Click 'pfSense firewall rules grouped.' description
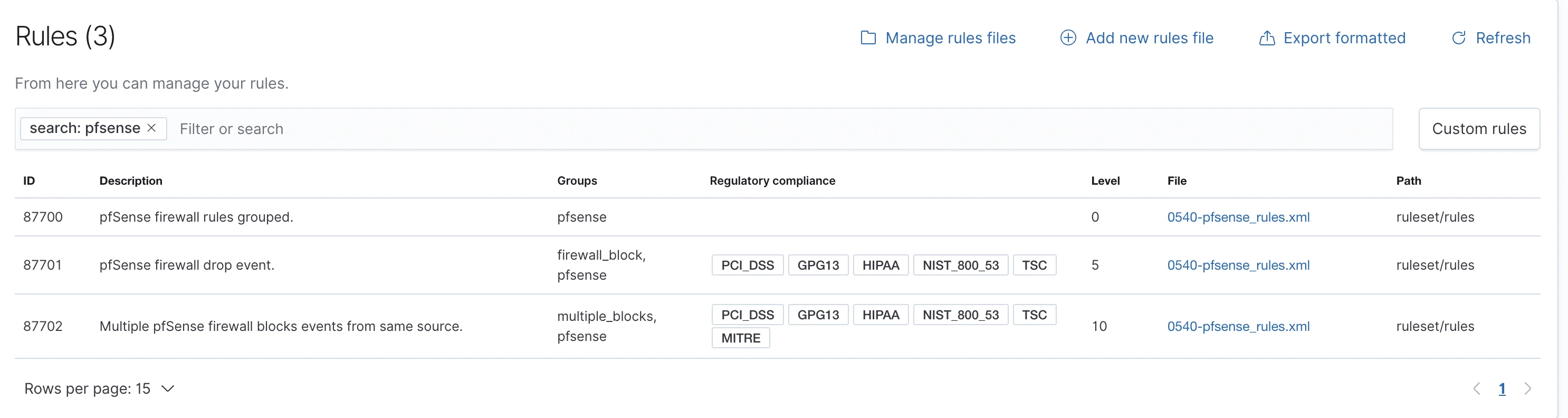Image resolution: width=1568 pixels, height=418 pixels. 196,217
